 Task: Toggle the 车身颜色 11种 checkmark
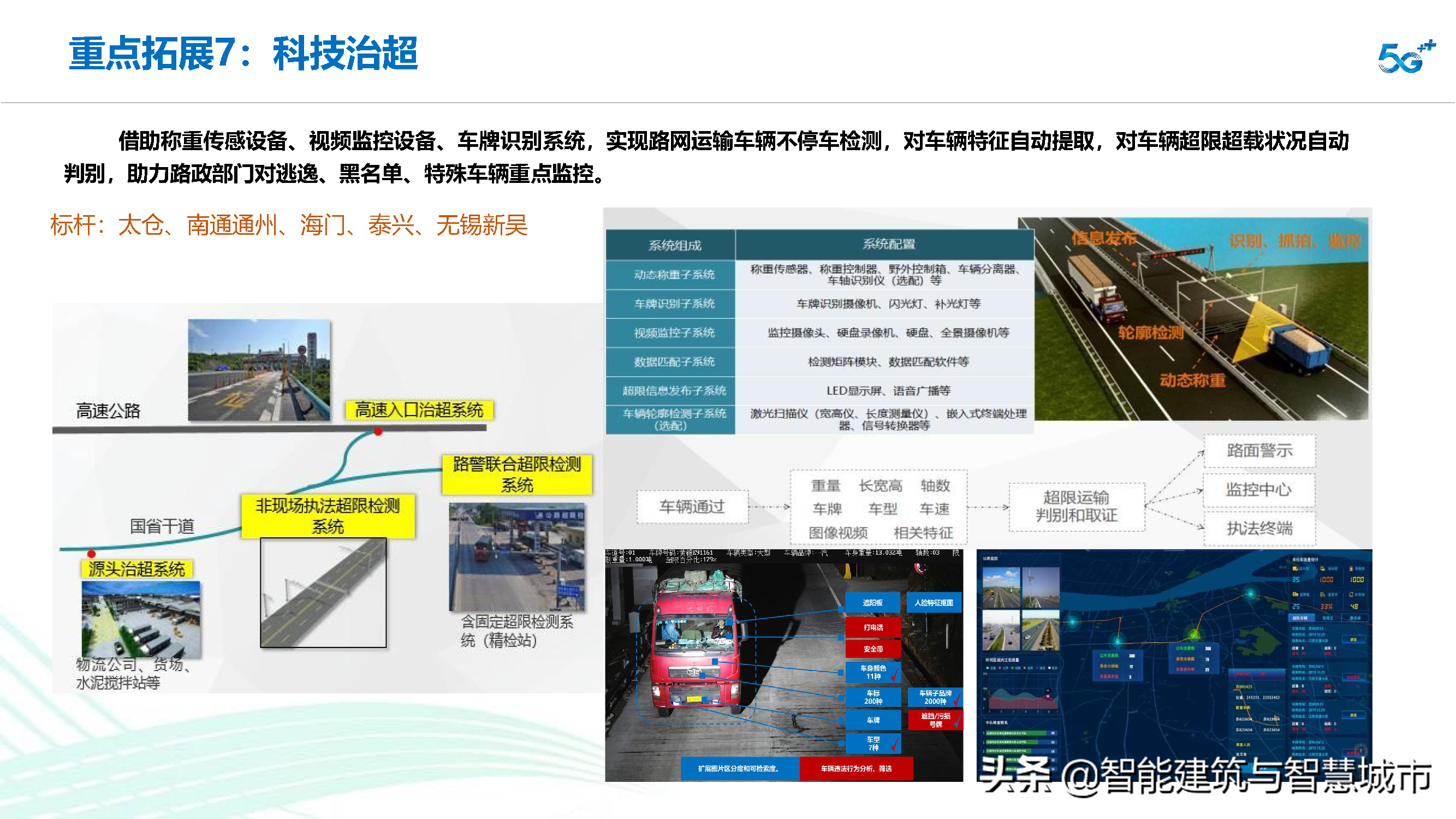894,676
